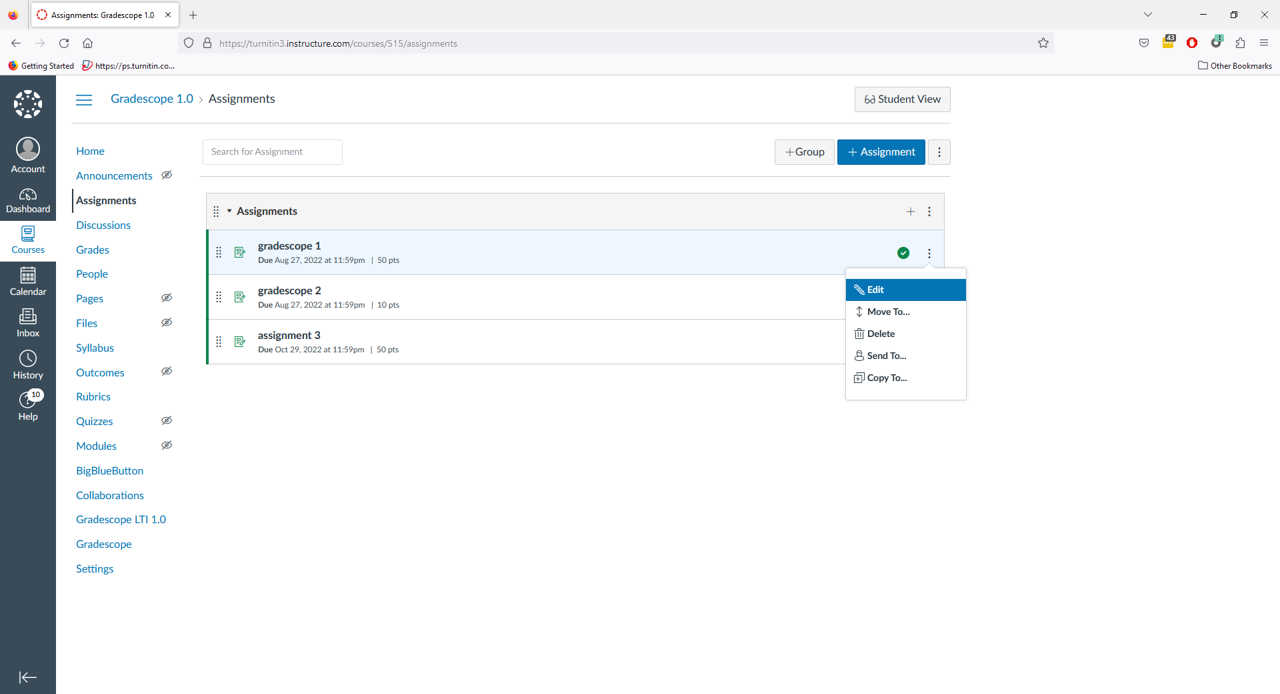Open Calendar in global navigation
1280x694 pixels.
point(28,281)
